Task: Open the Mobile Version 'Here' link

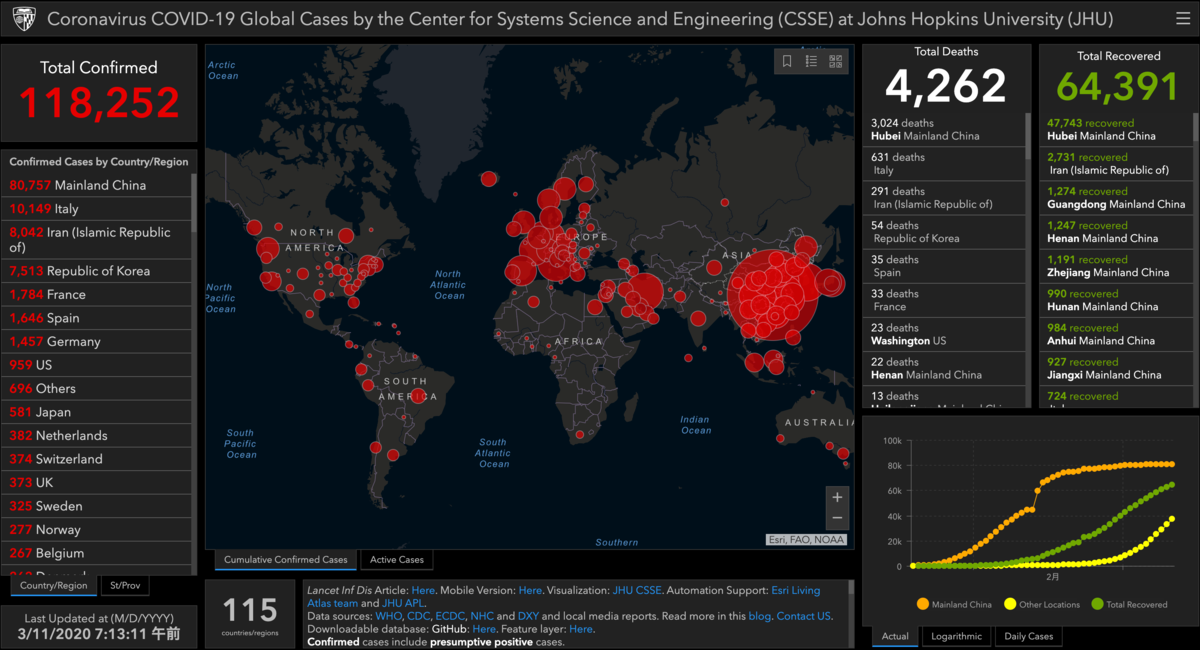Action: (x=530, y=590)
